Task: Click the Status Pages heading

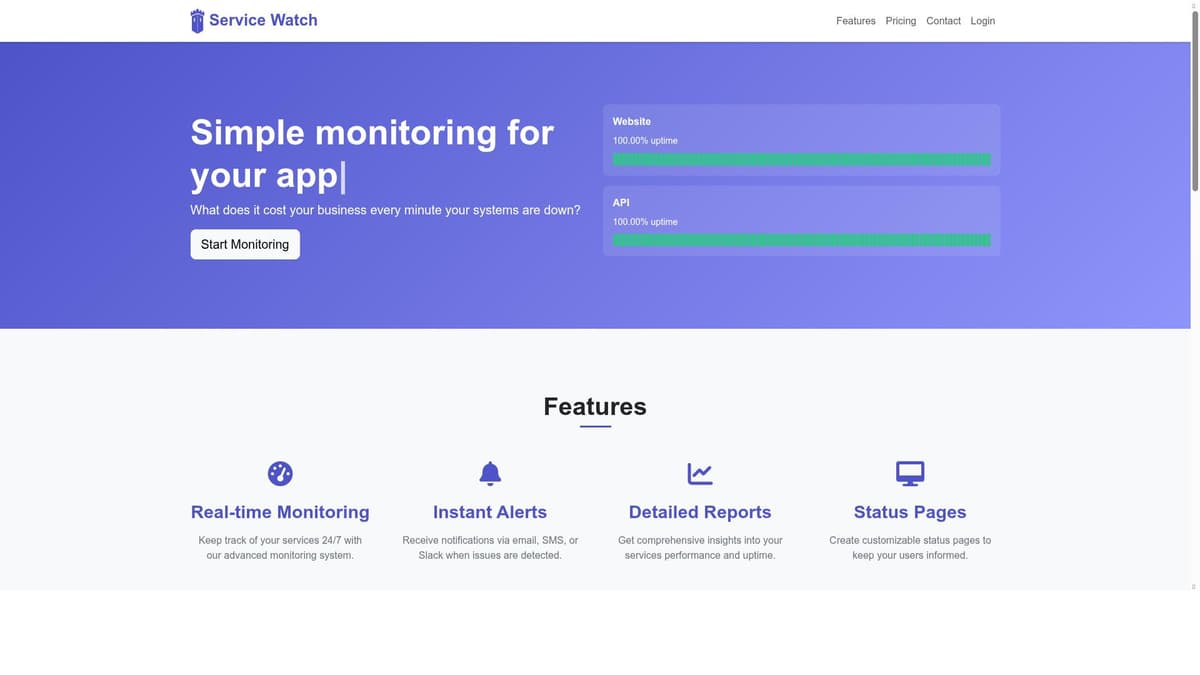Action: point(910,512)
